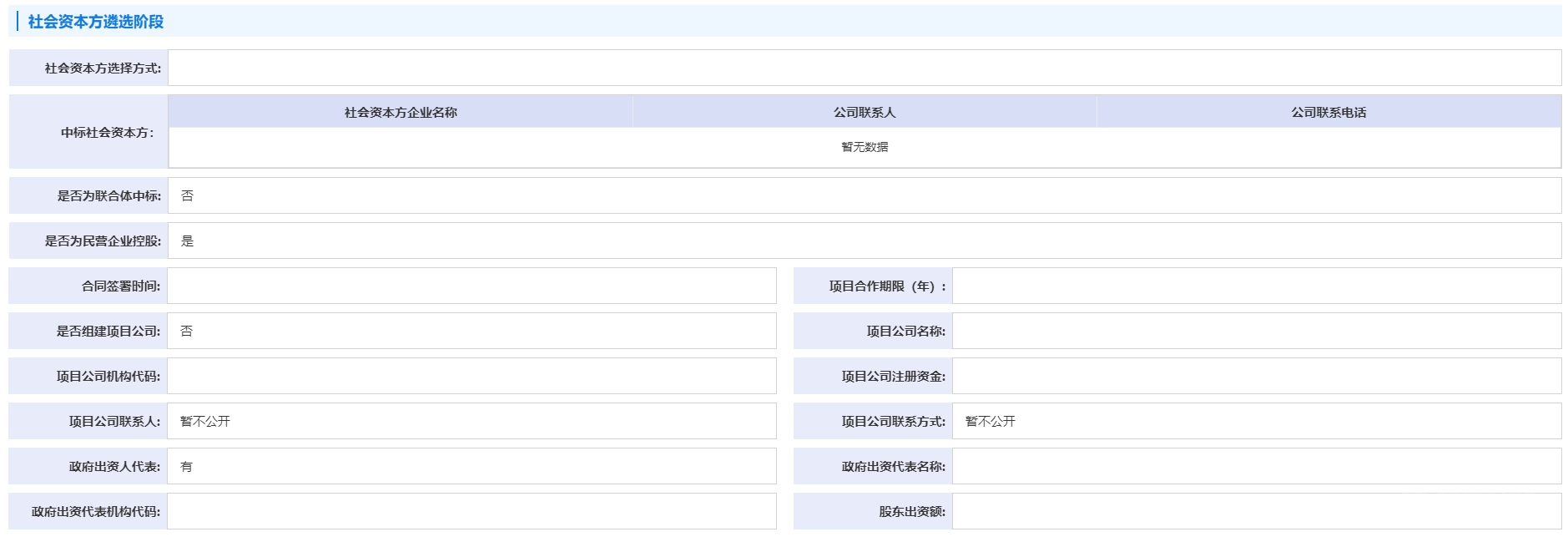Click the 政府出资人代表 value field
The image size is (1568, 537).
point(471,466)
